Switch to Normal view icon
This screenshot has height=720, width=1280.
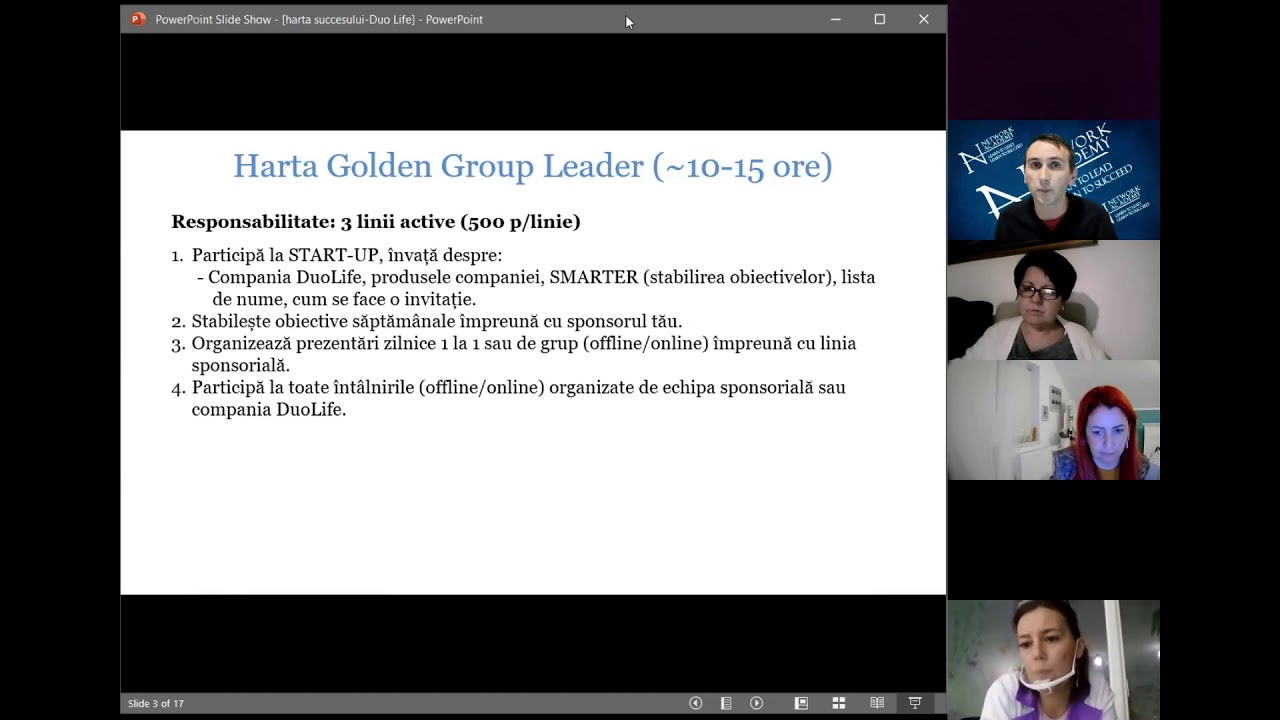[801, 703]
